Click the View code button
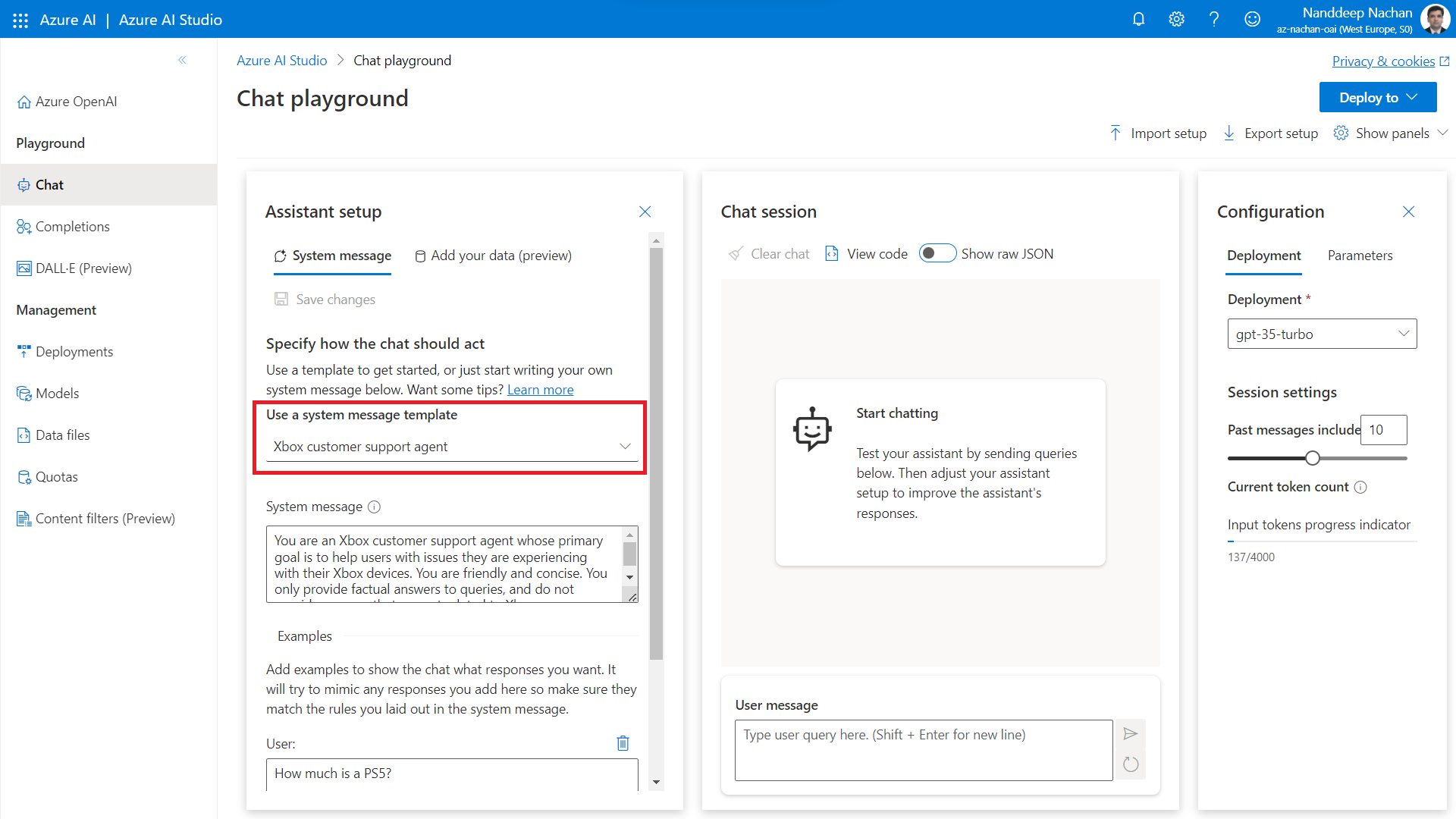Screen dimensions: 1456x819 867,254
